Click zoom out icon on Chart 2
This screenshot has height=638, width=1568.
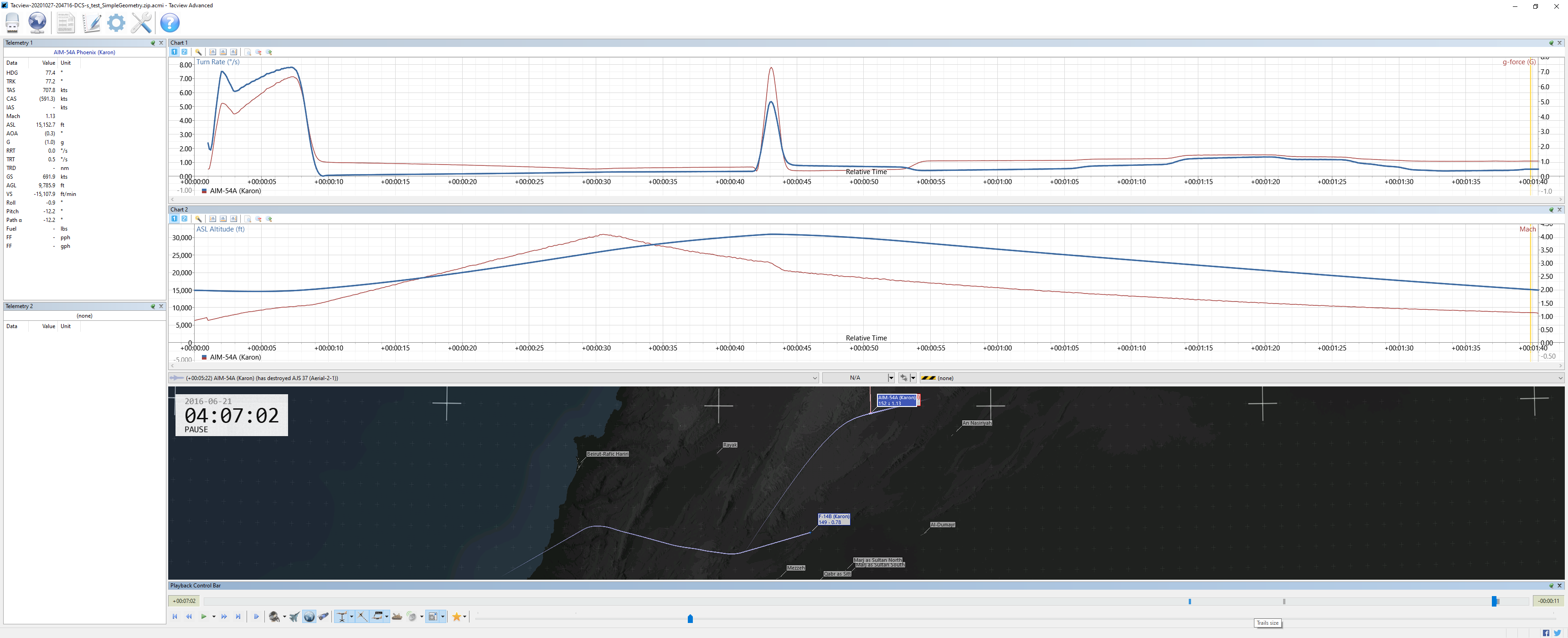click(259, 219)
